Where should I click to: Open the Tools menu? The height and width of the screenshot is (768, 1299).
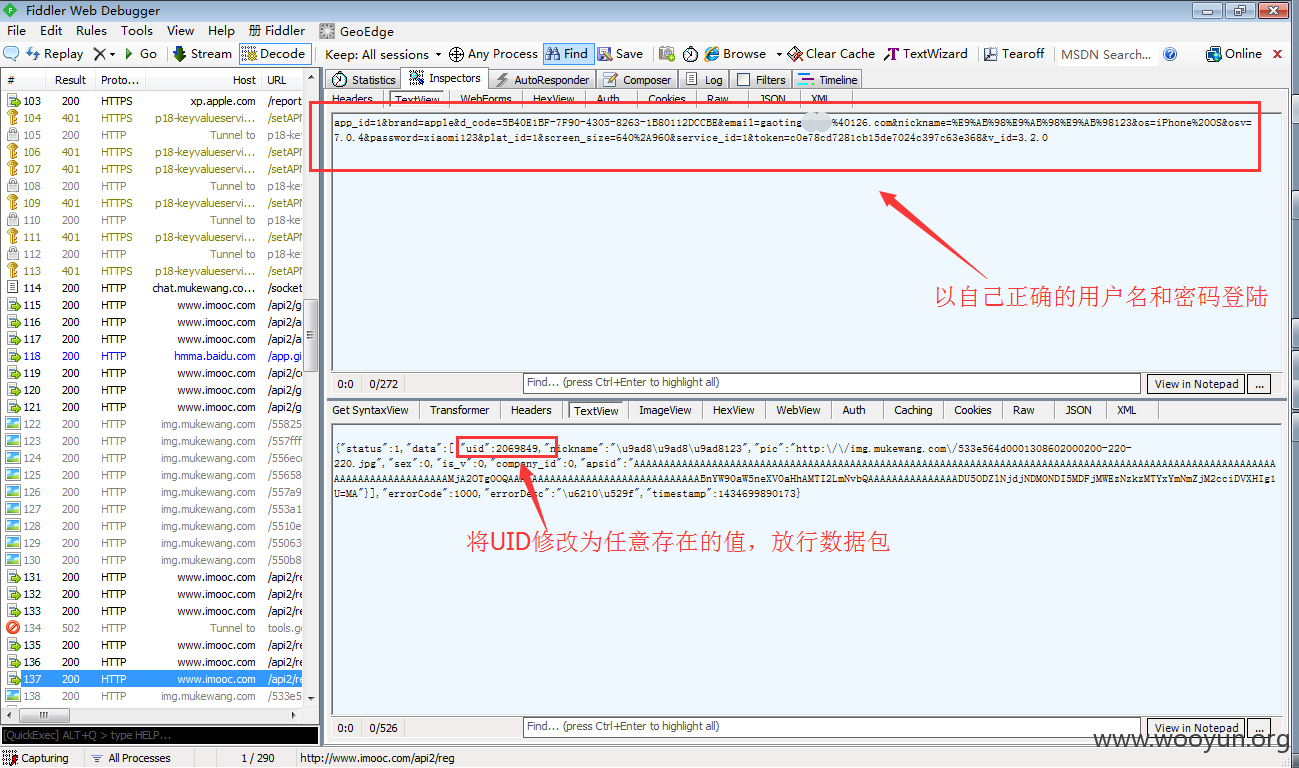(137, 31)
